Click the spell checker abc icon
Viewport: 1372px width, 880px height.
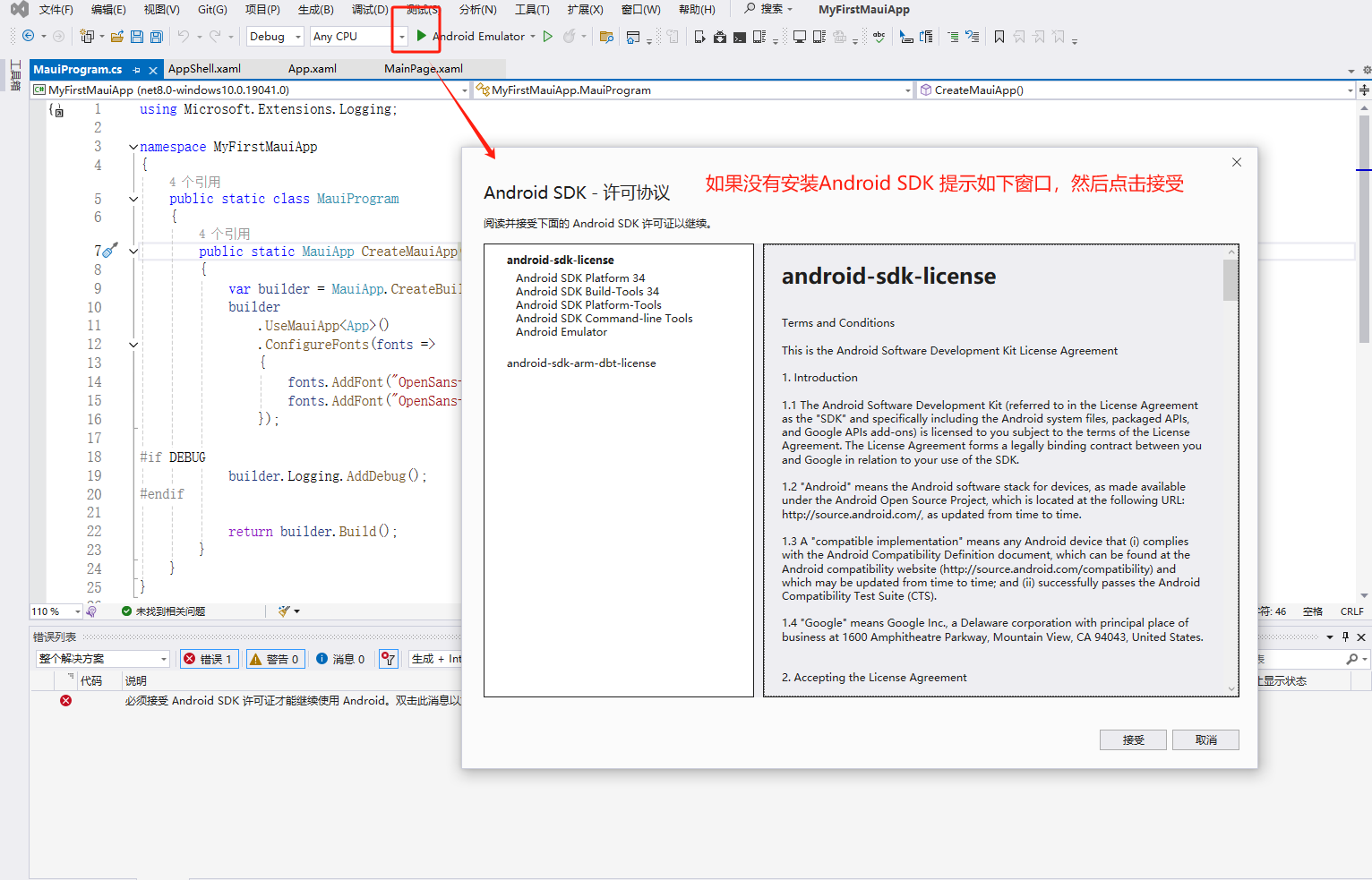879,37
